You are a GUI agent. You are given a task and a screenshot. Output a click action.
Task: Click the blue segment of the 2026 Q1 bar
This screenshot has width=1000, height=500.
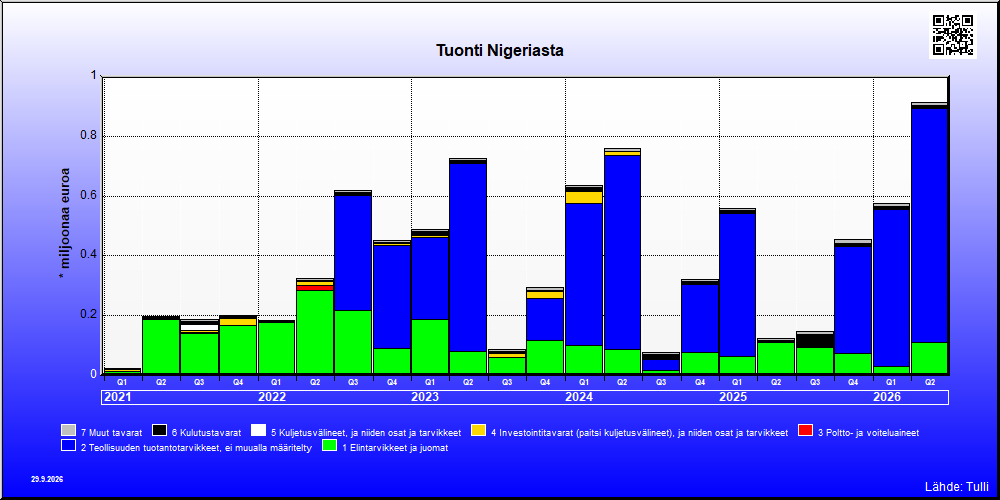tap(891, 288)
